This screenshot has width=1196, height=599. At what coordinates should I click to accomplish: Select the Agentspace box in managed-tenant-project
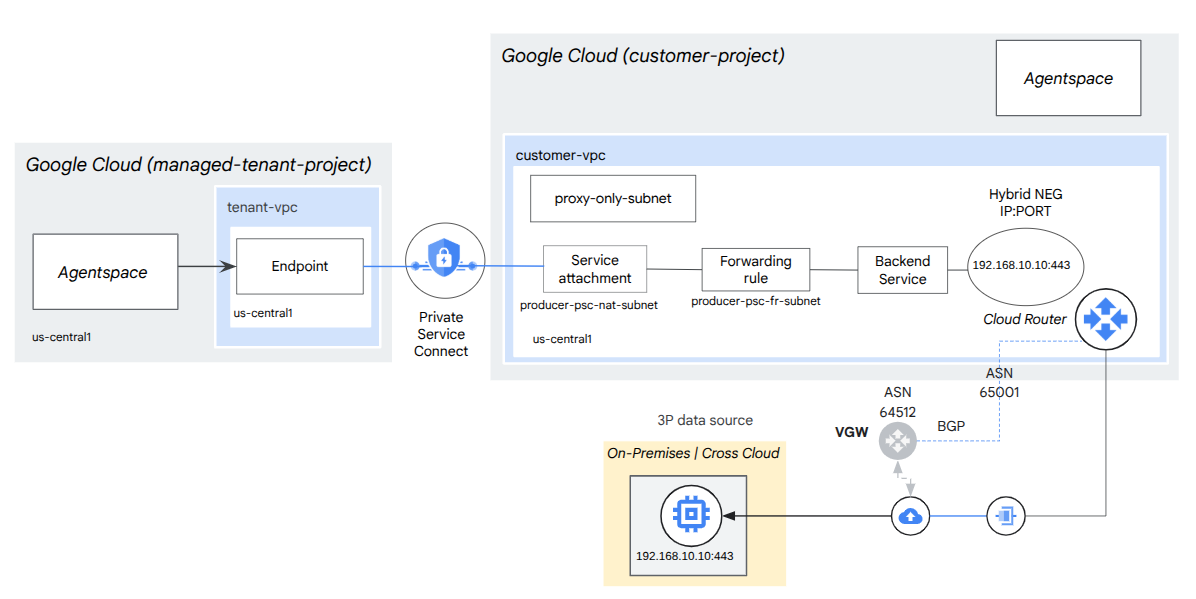pyautogui.click(x=105, y=271)
